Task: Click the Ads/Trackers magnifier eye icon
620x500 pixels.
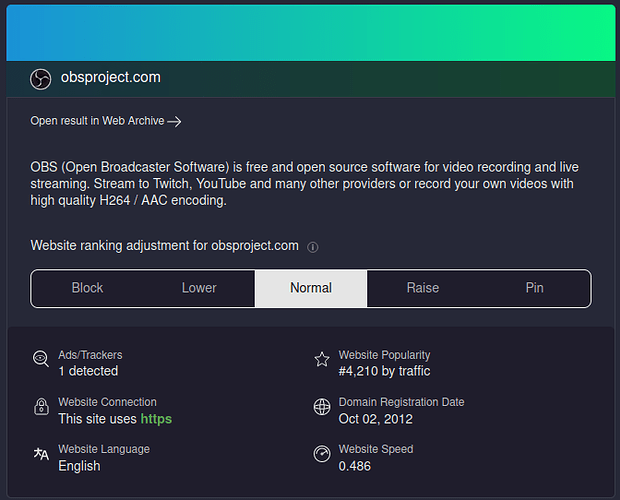Action: 41,359
